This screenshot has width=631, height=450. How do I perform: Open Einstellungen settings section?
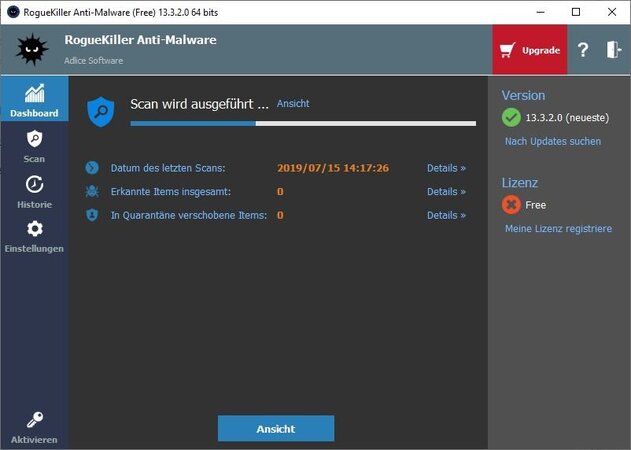point(34,237)
